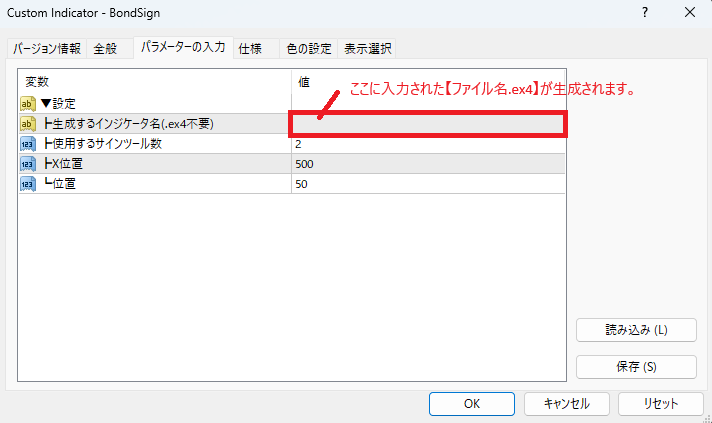This screenshot has width=712, height=423.
Task: Open the バージョン情報 tab
Action: (x=47, y=49)
